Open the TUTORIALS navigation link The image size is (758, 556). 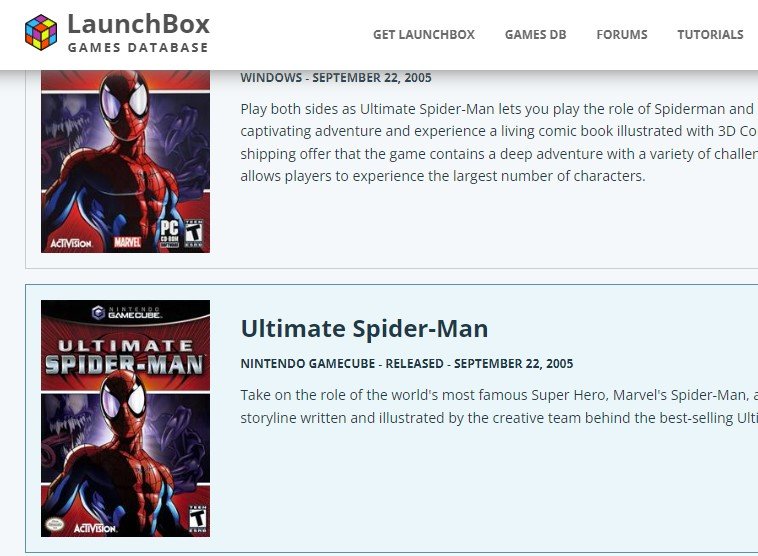point(710,35)
